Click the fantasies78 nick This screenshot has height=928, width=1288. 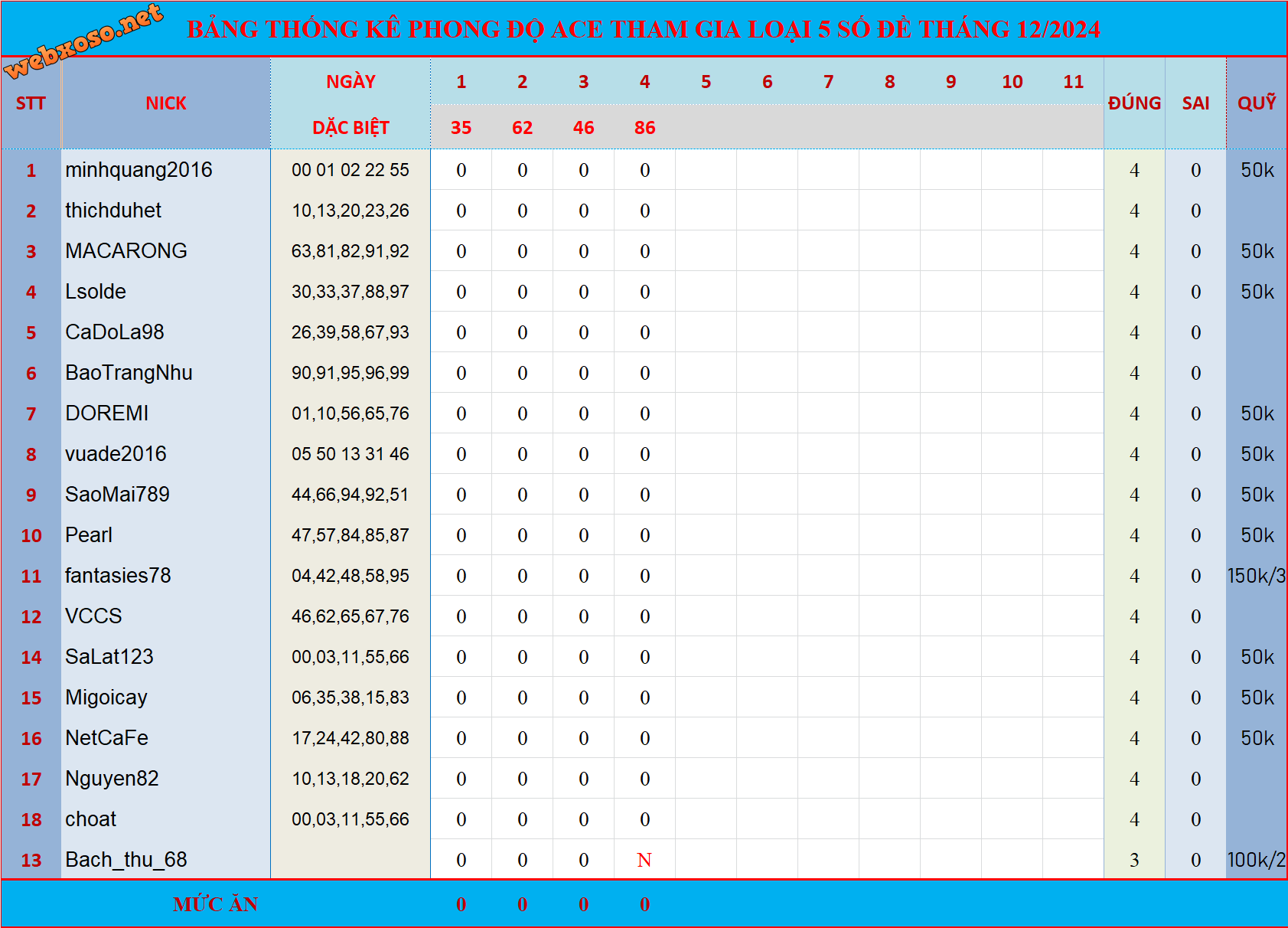[118, 576]
